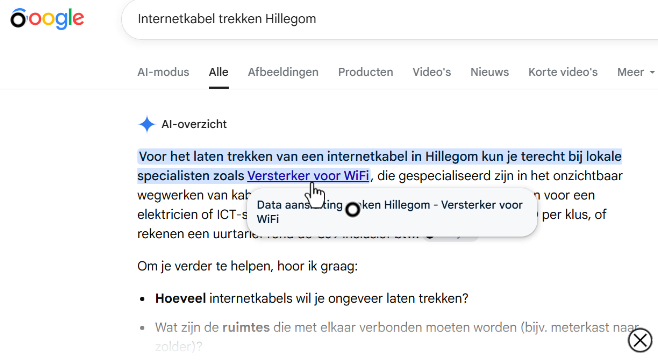Open the Nieuws tab
The width and height of the screenshot is (658, 360).
(489, 72)
